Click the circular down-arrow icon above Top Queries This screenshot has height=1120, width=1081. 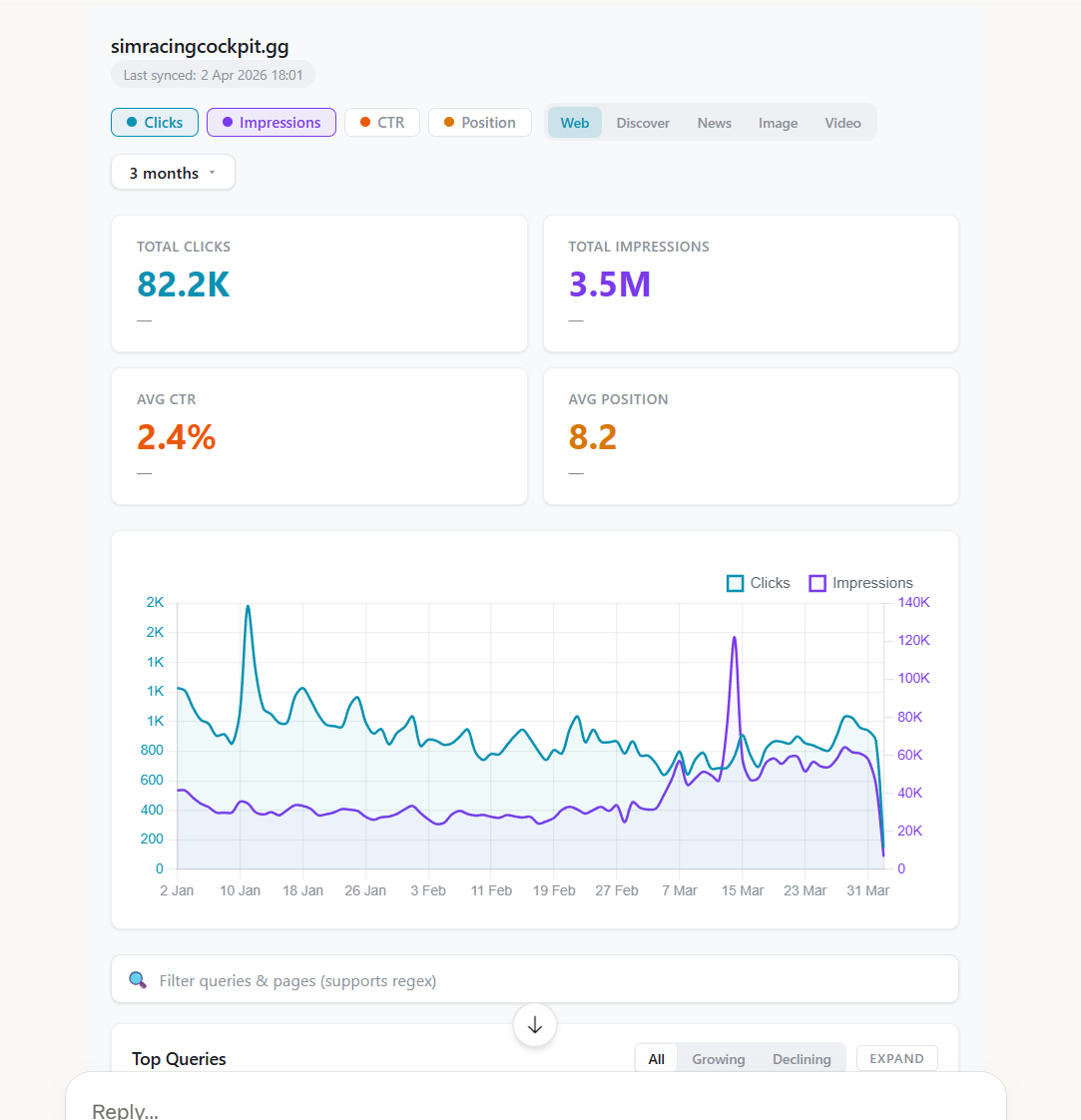[535, 1025]
